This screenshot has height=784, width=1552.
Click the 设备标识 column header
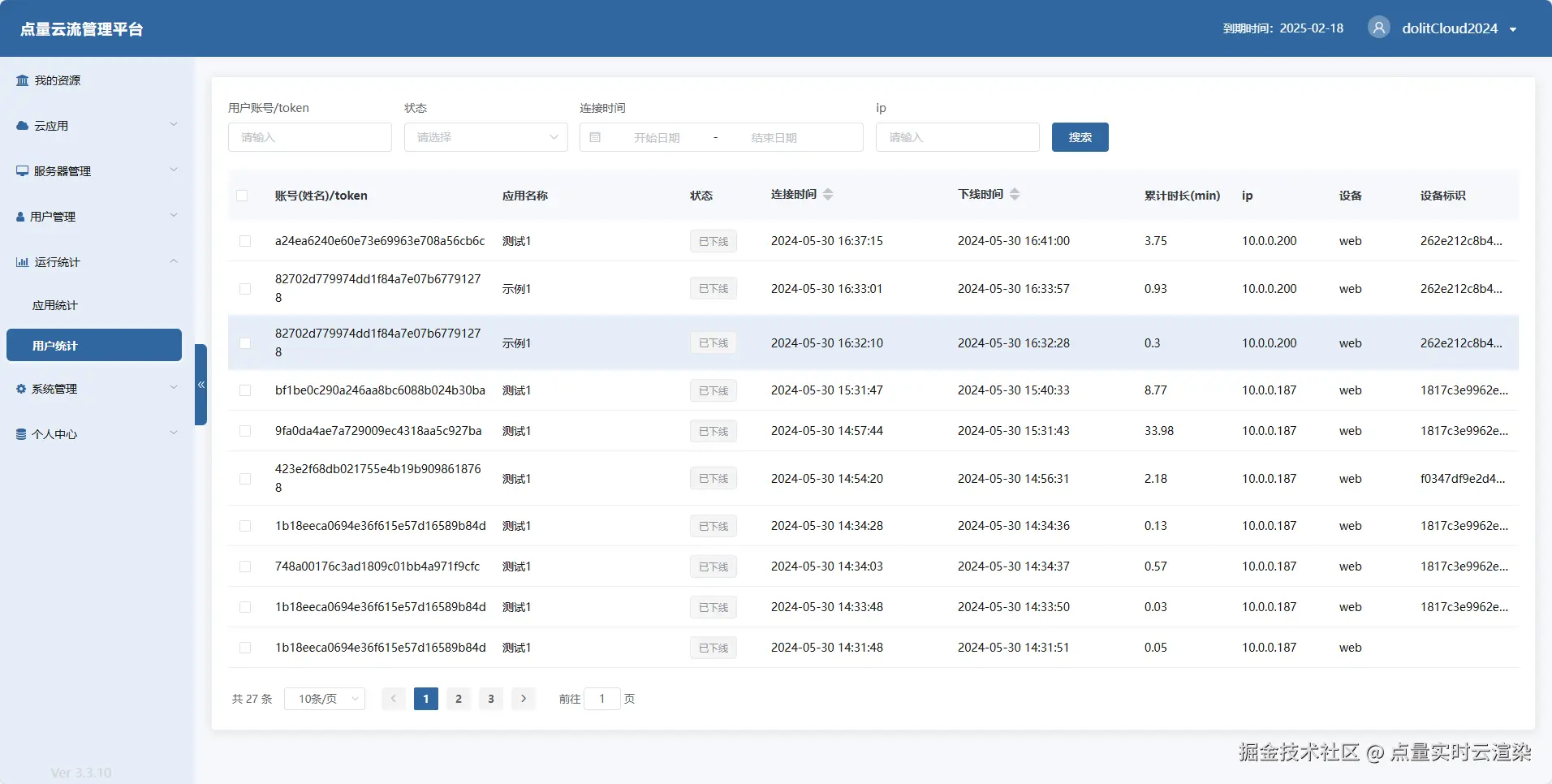click(x=1443, y=196)
